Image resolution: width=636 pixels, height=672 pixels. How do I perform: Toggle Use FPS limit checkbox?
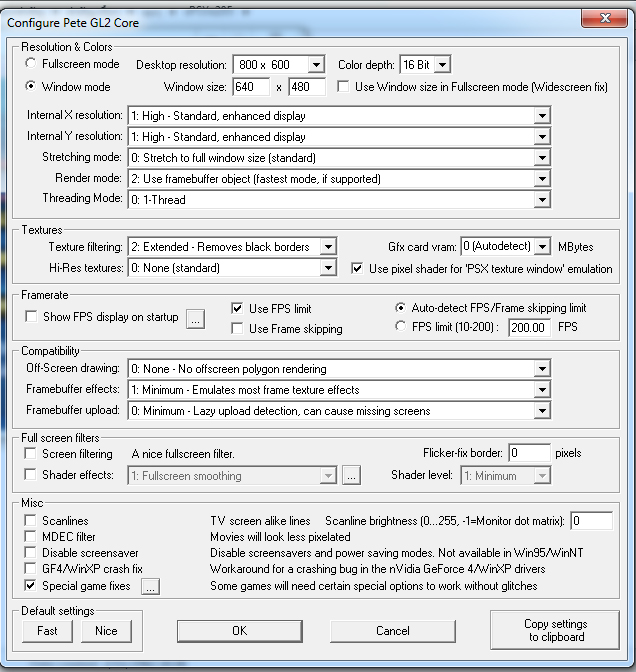pos(237,308)
